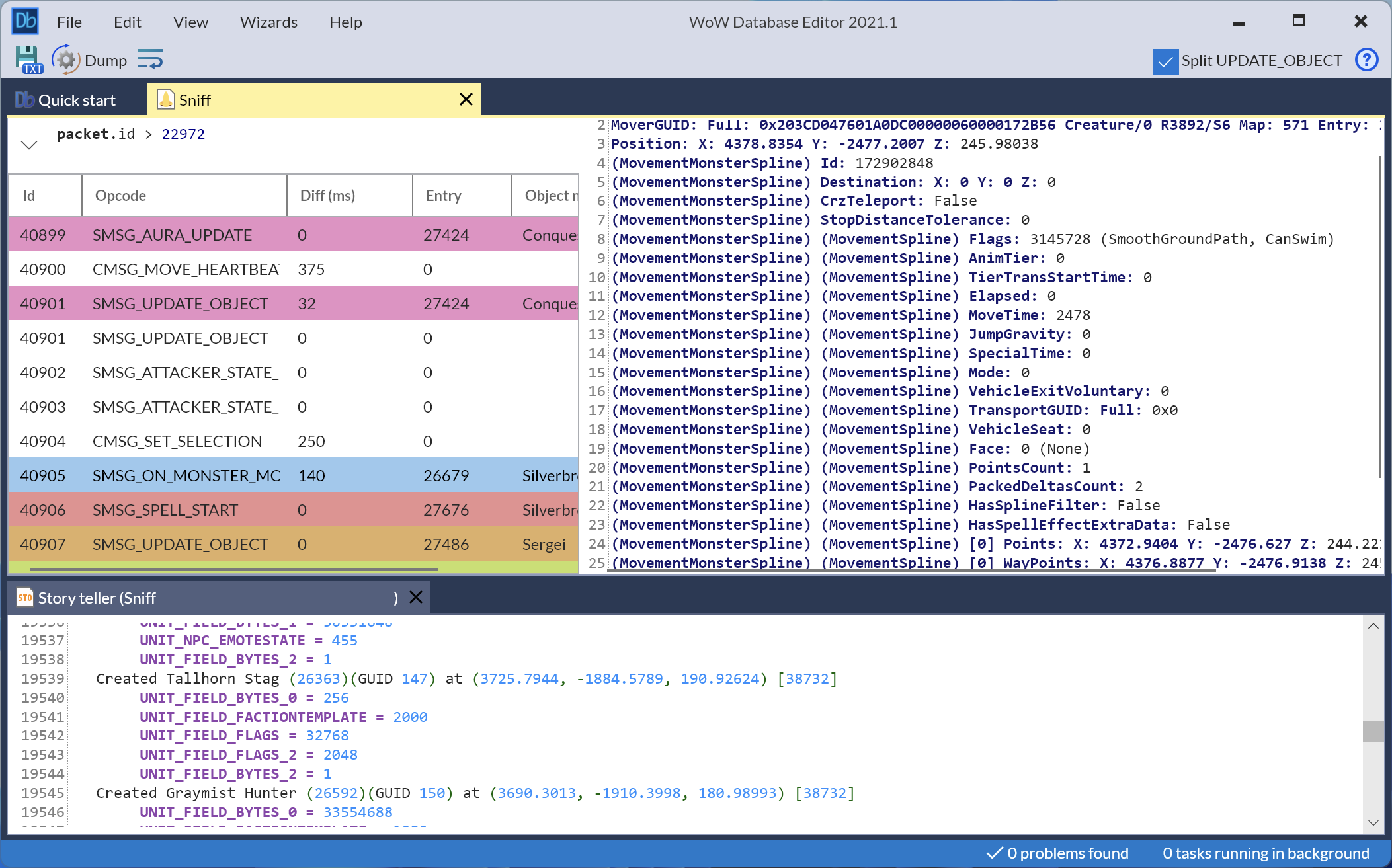Open the Wizards menu
1392x868 pixels.
(268, 22)
